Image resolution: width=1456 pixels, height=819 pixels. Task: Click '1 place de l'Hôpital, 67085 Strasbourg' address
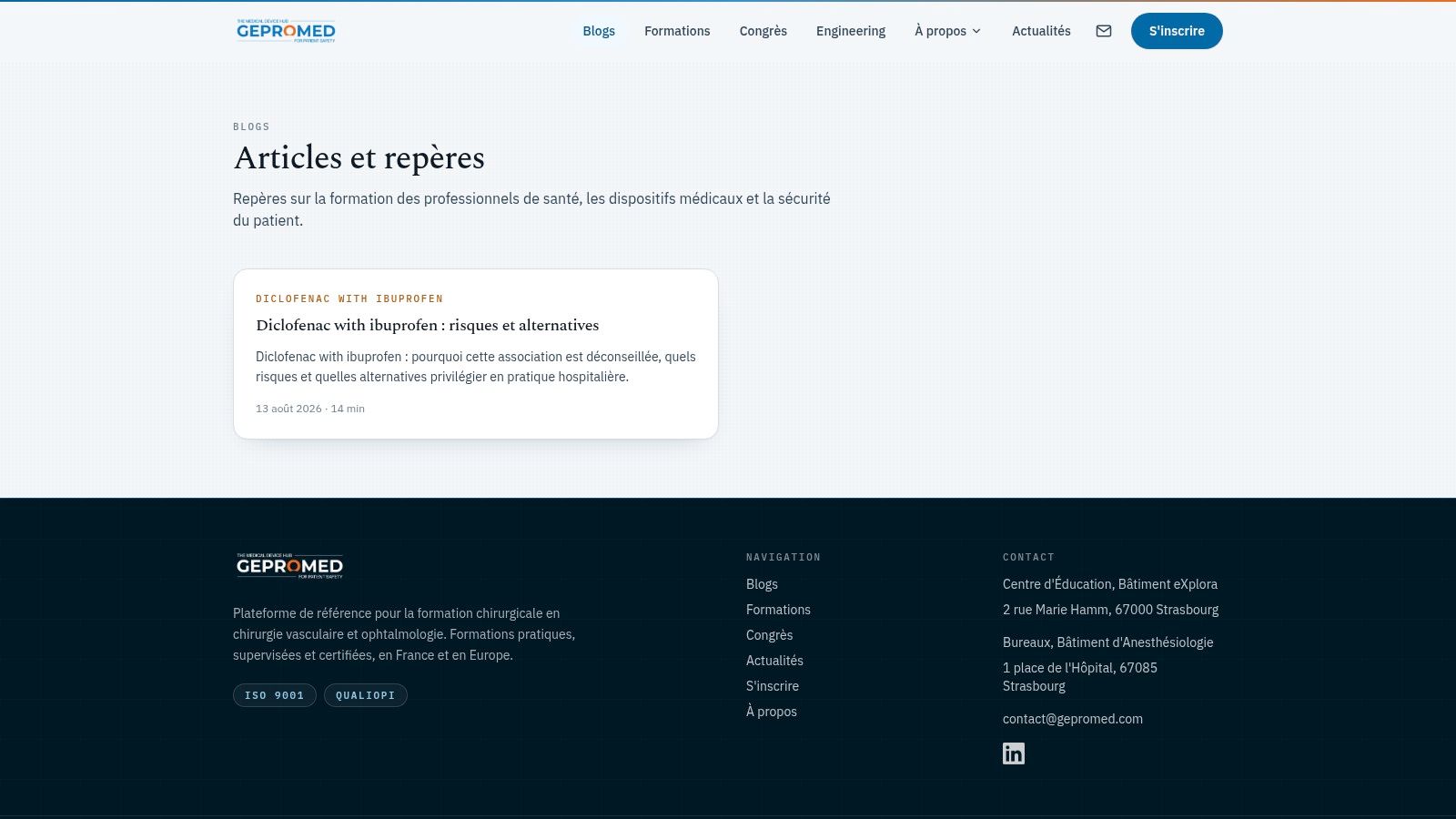(x=1080, y=677)
